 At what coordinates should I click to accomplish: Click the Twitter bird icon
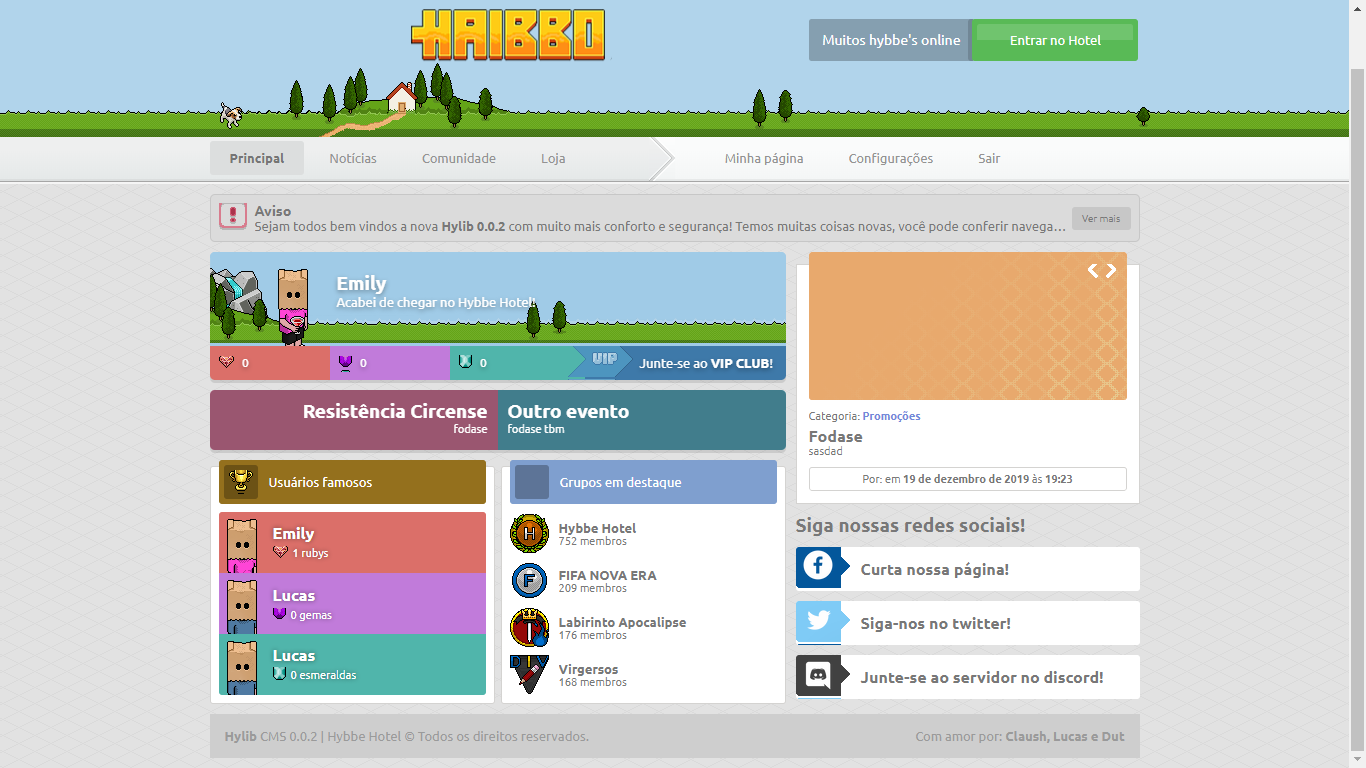point(818,621)
